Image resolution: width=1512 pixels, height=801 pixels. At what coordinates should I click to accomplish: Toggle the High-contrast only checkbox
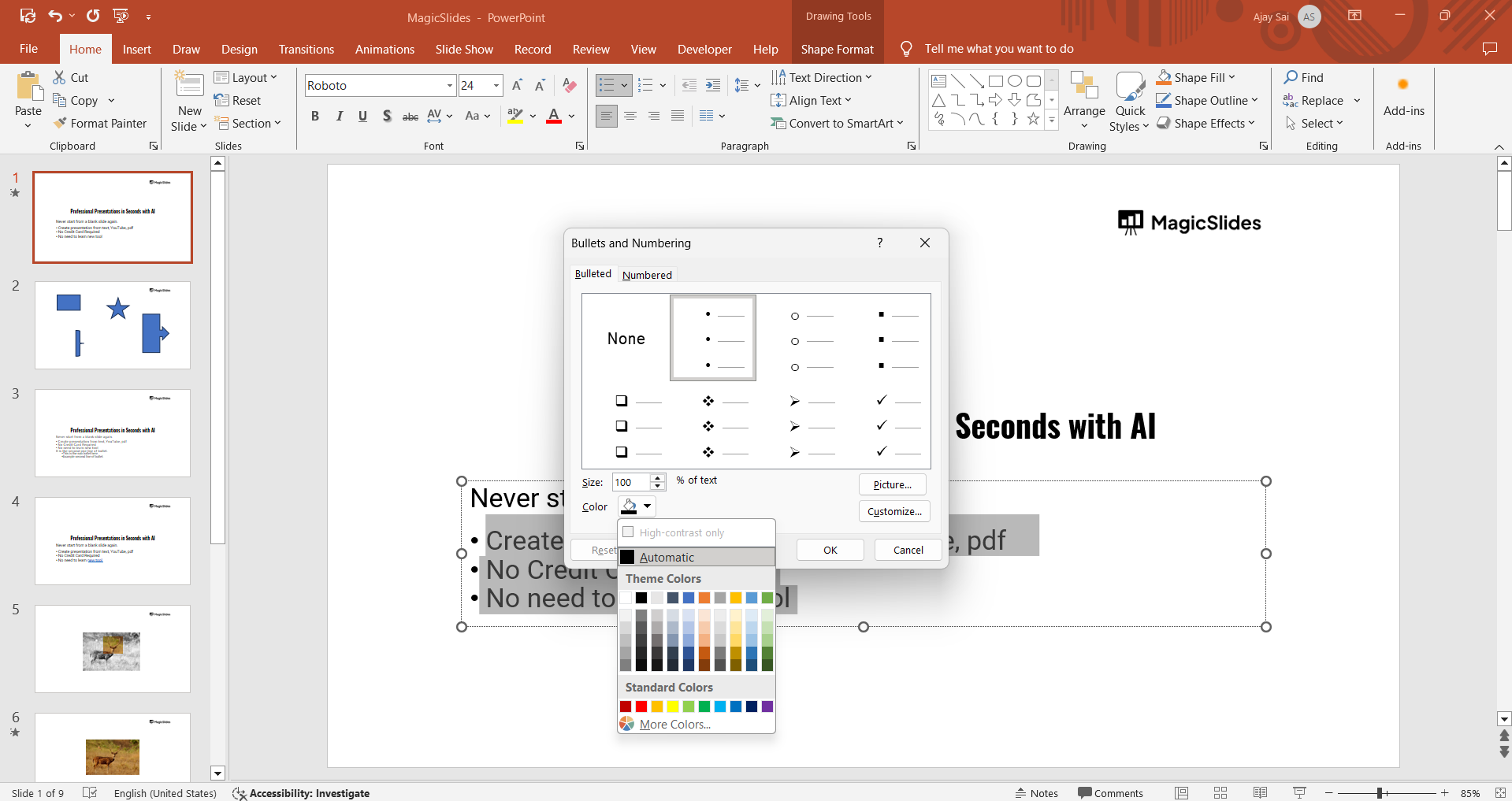pyautogui.click(x=628, y=532)
